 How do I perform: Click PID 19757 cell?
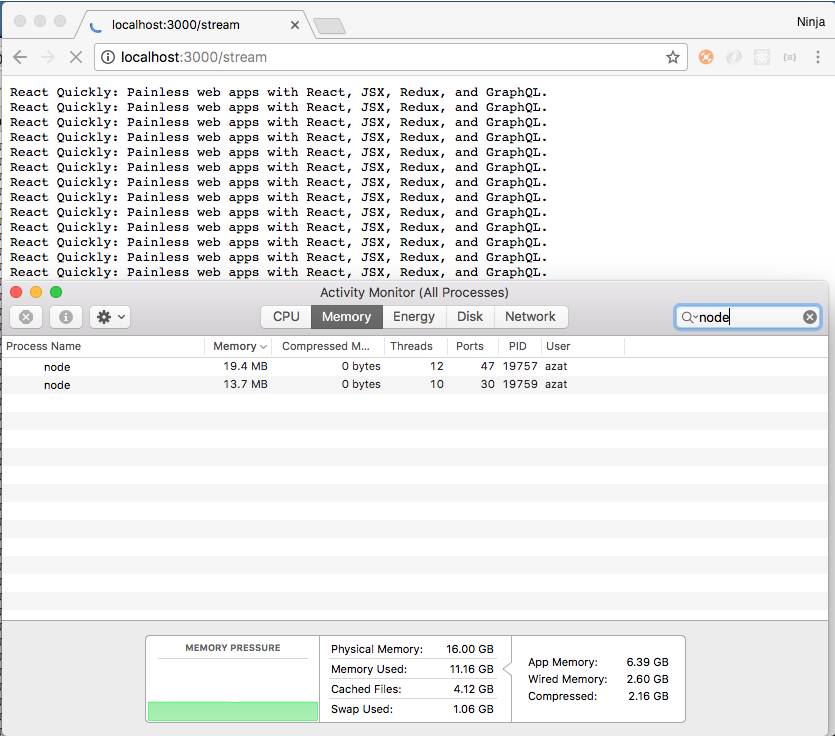pyautogui.click(x=520, y=366)
